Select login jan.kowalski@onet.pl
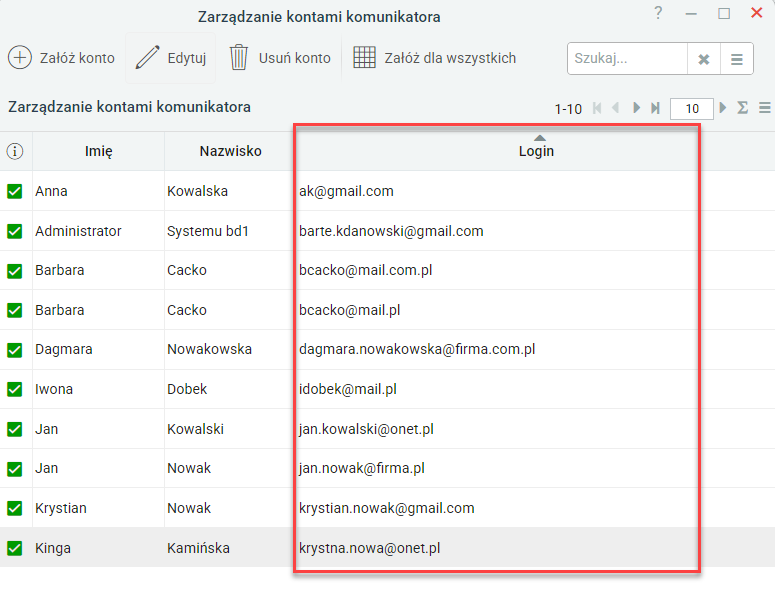The image size is (775, 589). click(x=366, y=429)
